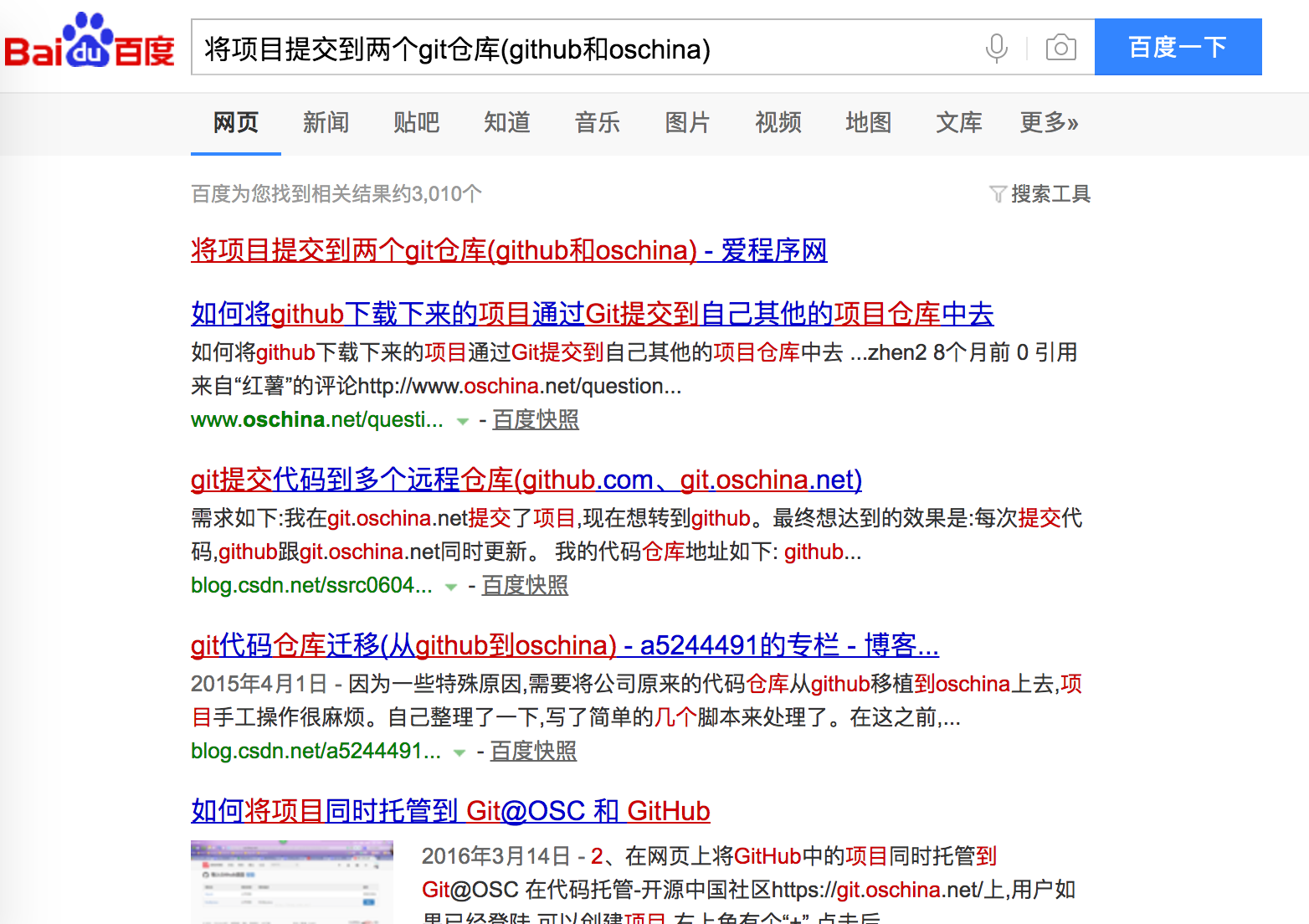
Task: Switch to the 新闻 tab
Action: [326, 123]
